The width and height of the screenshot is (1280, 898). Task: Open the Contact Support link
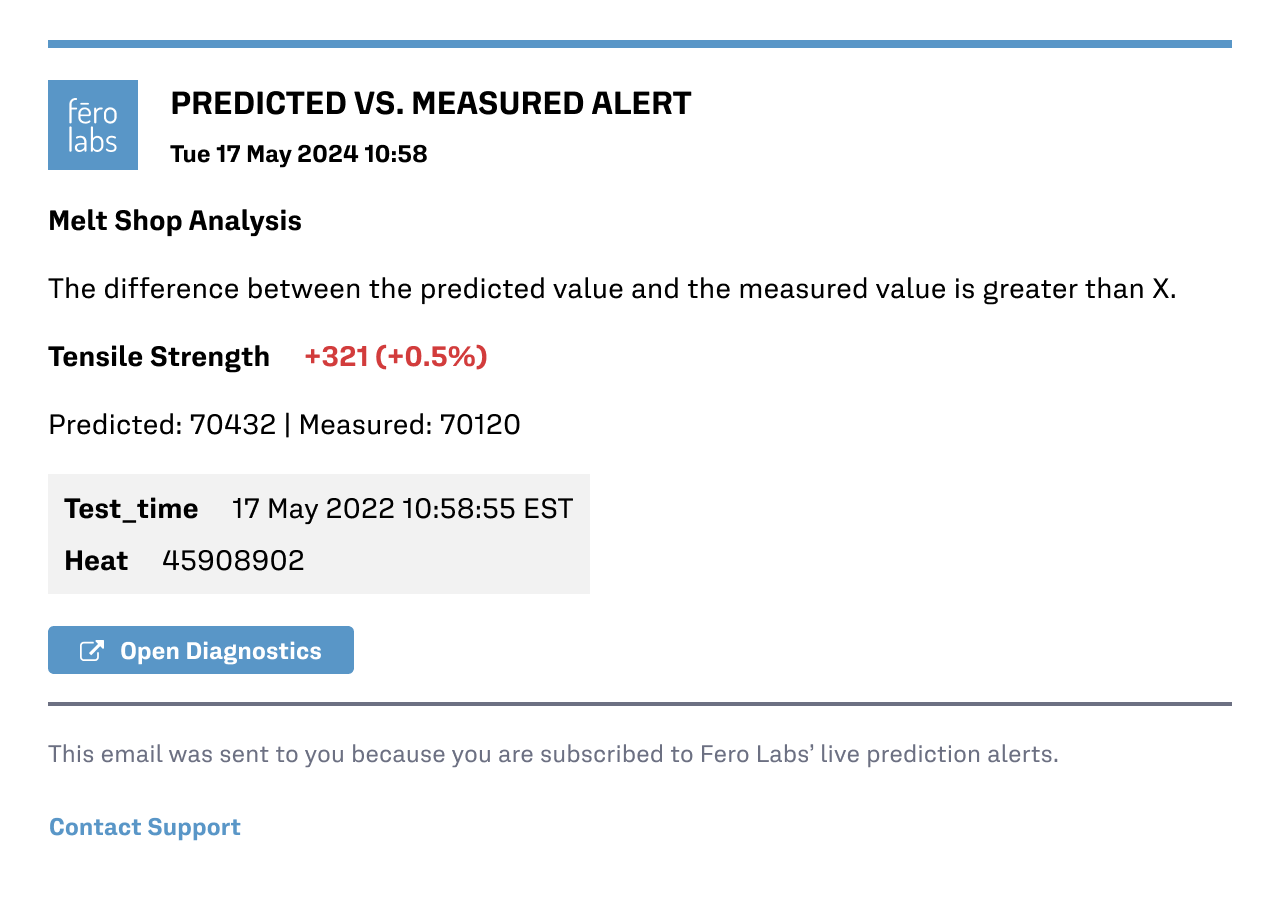point(145,827)
